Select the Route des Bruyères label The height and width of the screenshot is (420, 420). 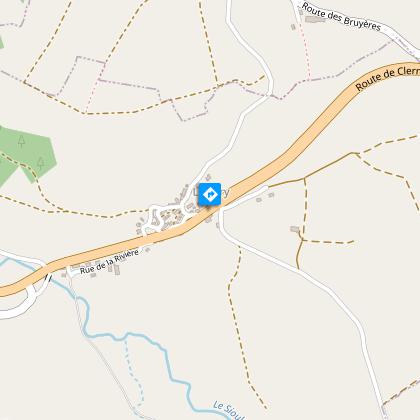(341, 16)
